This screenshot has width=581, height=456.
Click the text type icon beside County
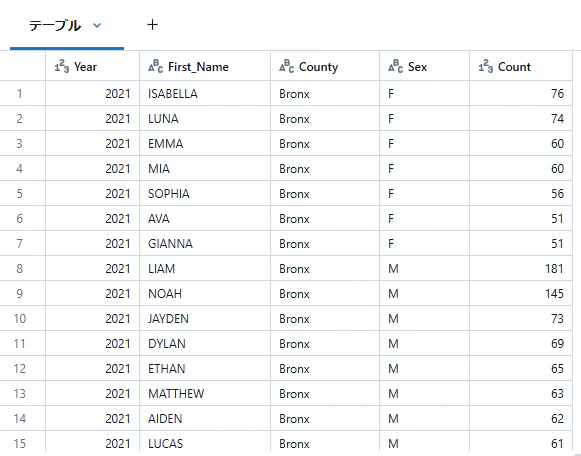coord(286,67)
